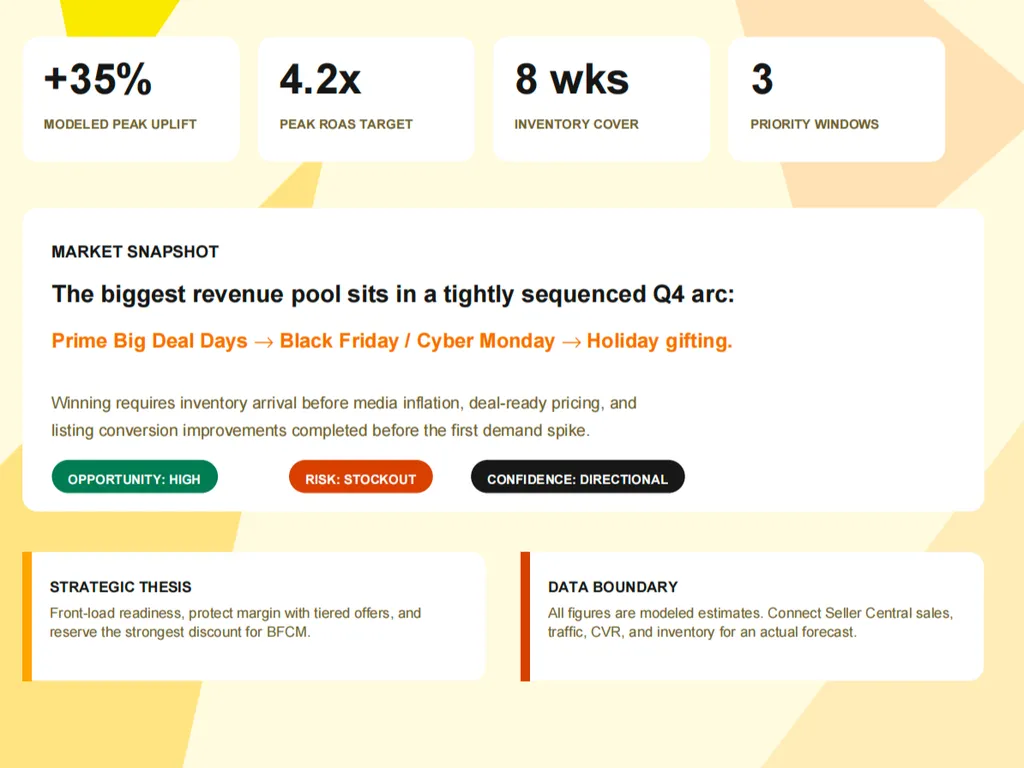Open the Data Boundary card
Viewport: 1024px width, 768px height.
[752, 616]
